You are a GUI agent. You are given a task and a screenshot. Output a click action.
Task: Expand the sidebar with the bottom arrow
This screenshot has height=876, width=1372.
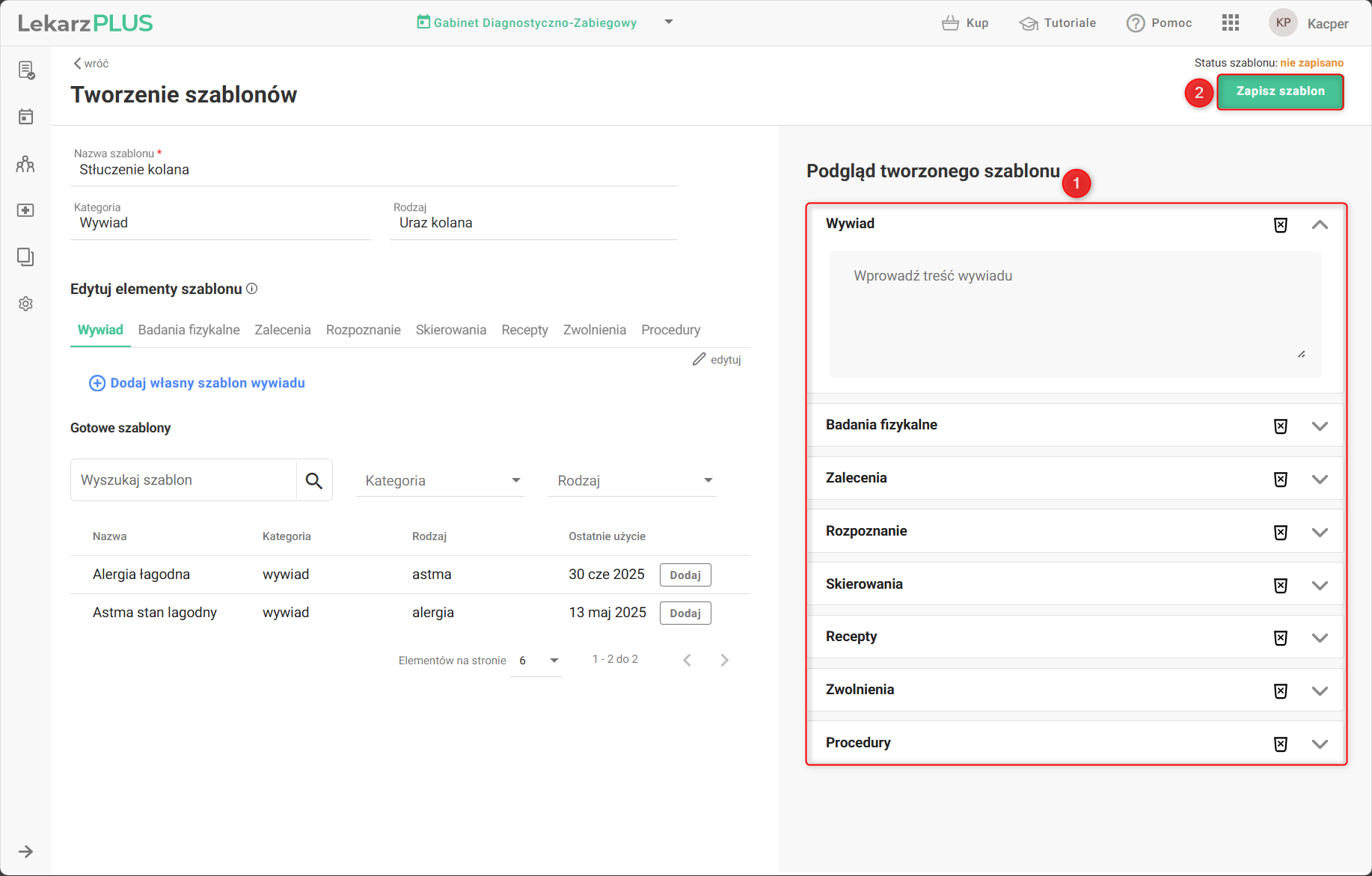(x=25, y=851)
